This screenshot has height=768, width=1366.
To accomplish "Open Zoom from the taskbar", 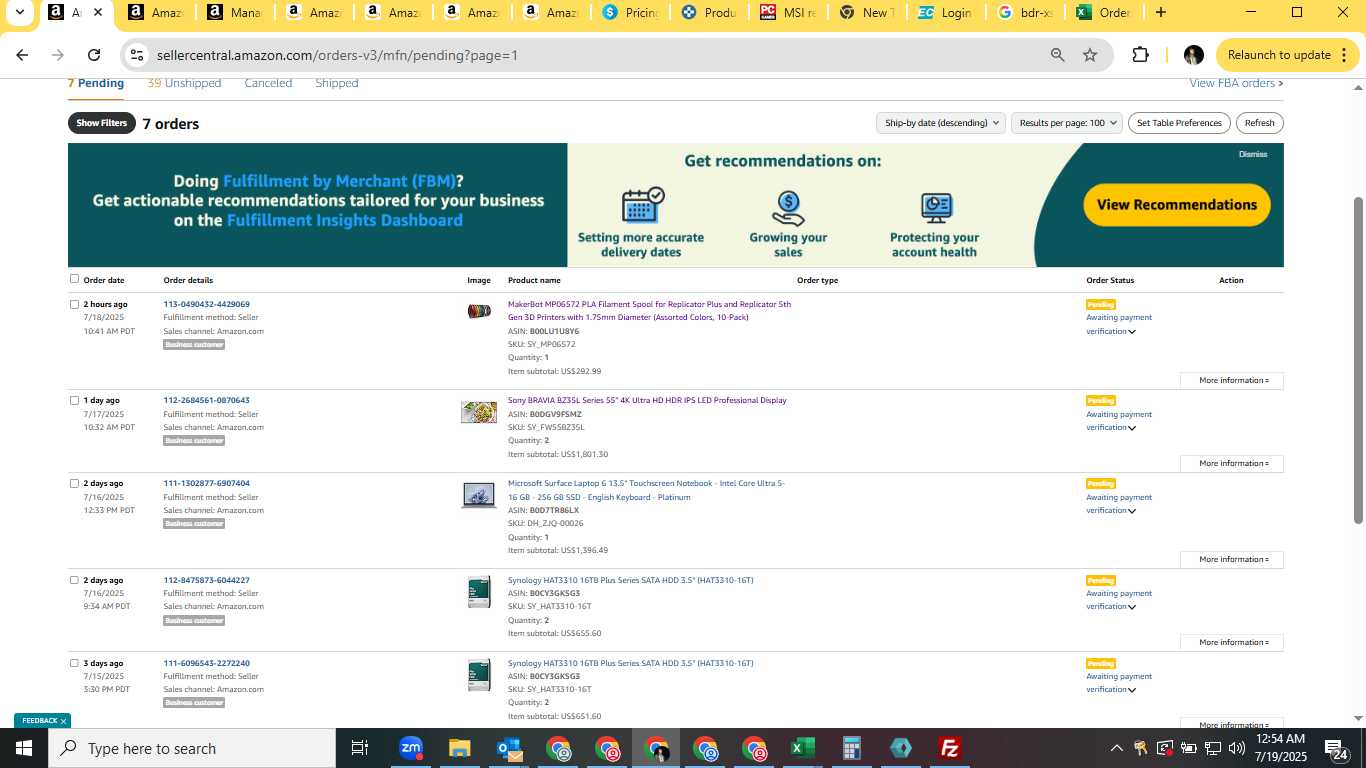I will 410,748.
